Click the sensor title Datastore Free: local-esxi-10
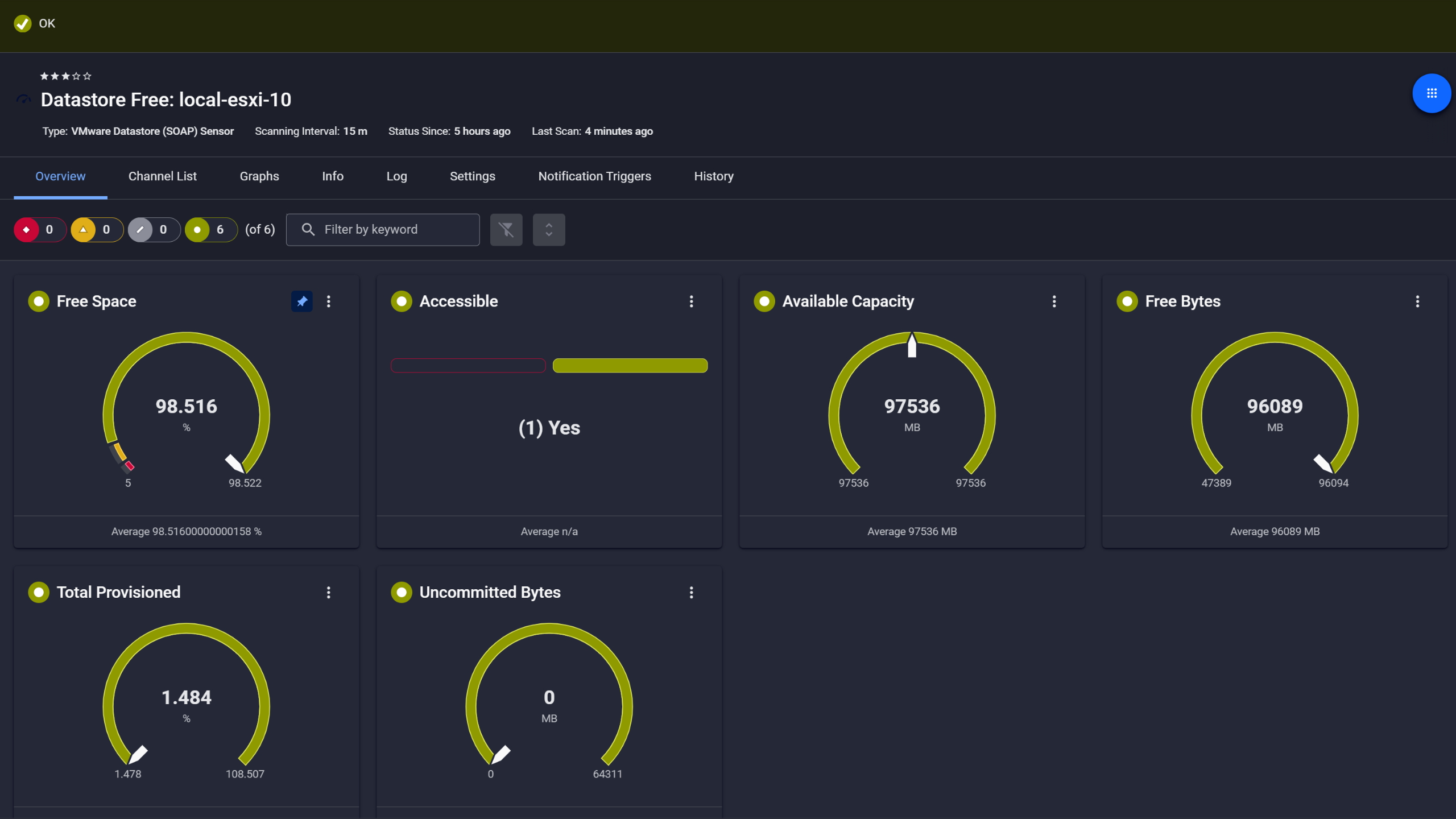 (x=166, y=100)
